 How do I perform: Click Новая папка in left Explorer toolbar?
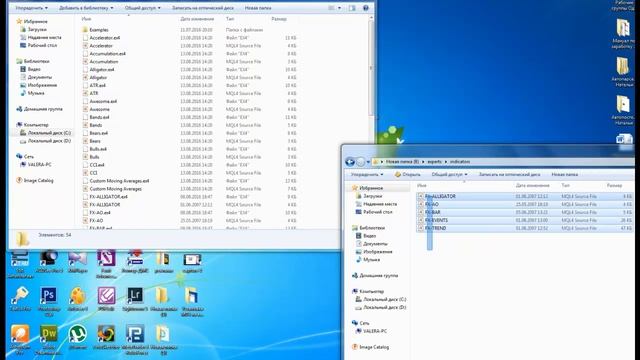(x=258, y=8)
